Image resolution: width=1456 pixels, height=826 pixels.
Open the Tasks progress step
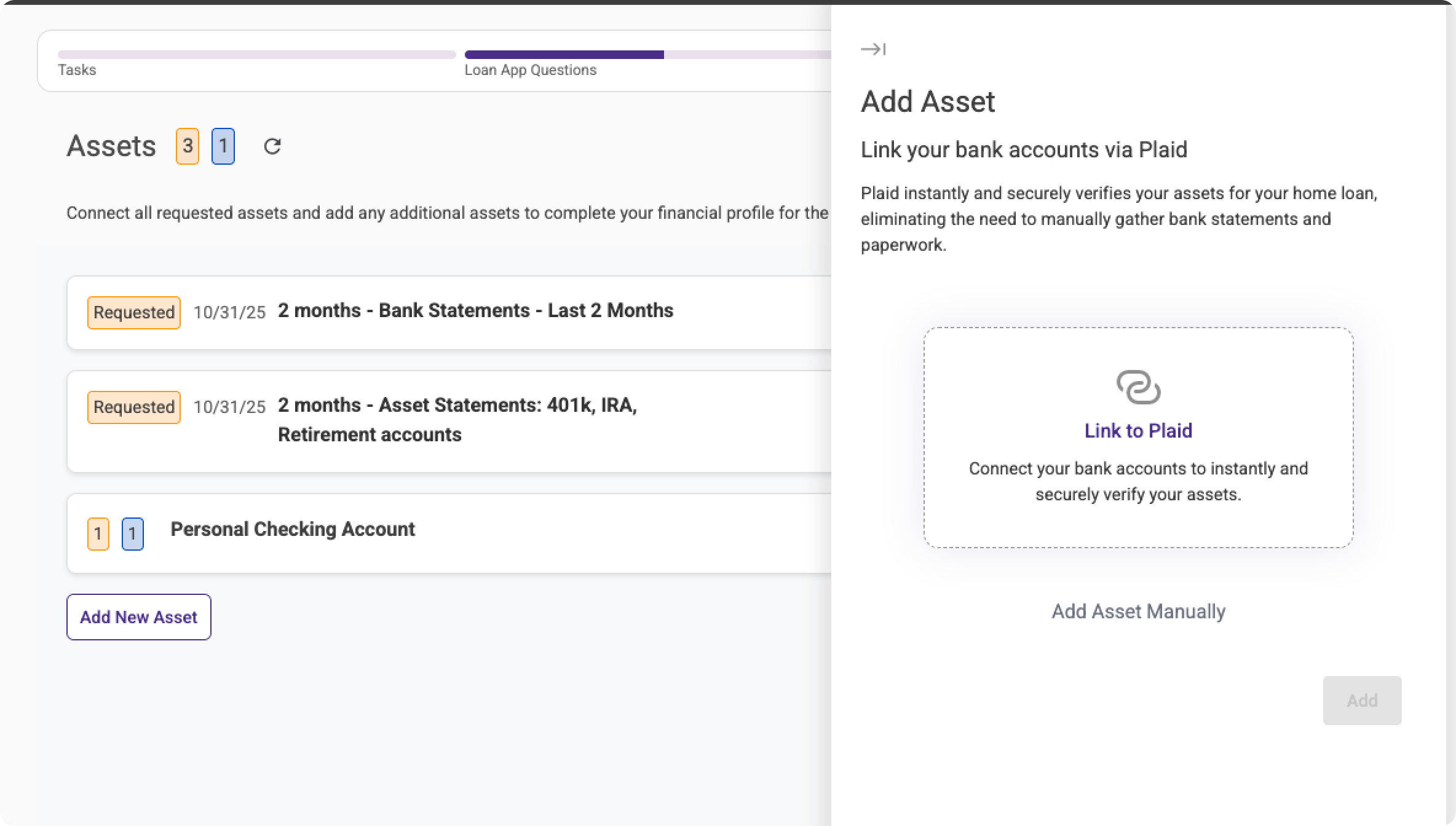77,70
